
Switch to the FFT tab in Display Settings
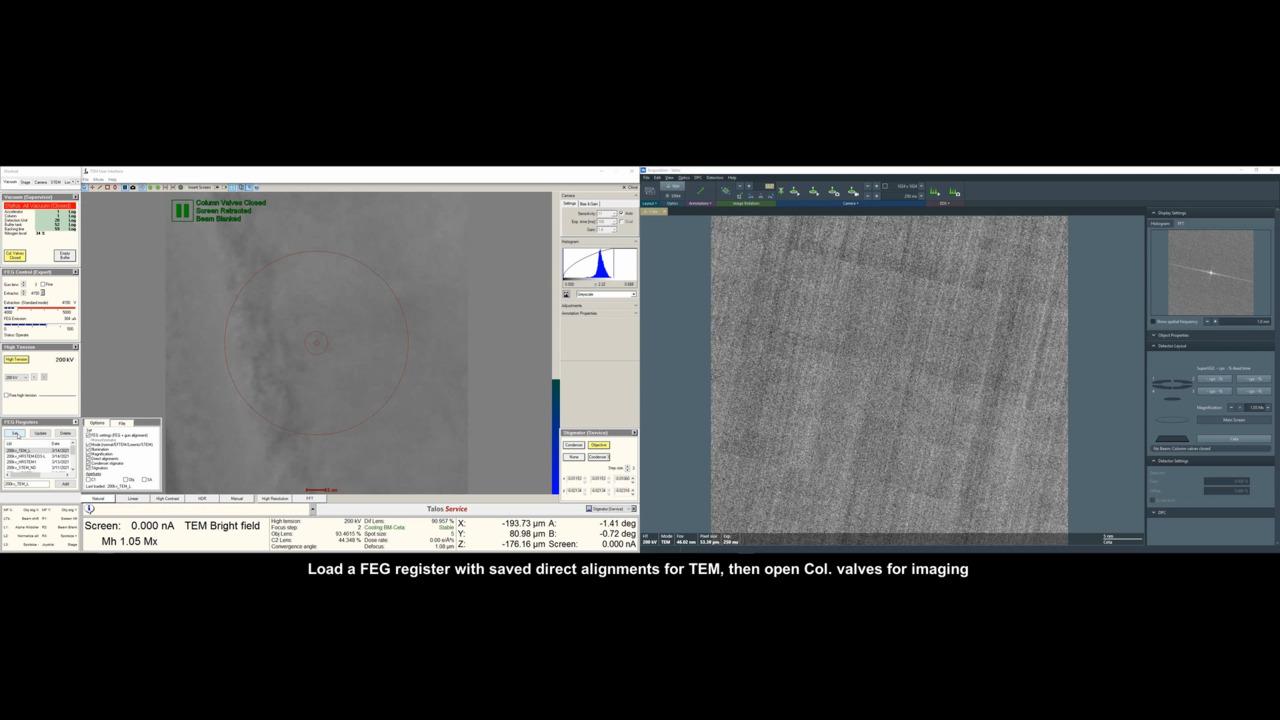tap(1181, 223)
